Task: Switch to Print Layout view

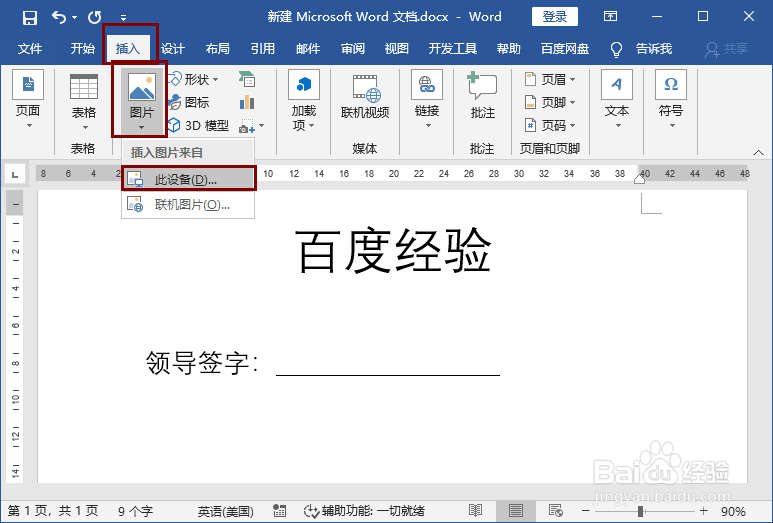Action: pos(516,511)
